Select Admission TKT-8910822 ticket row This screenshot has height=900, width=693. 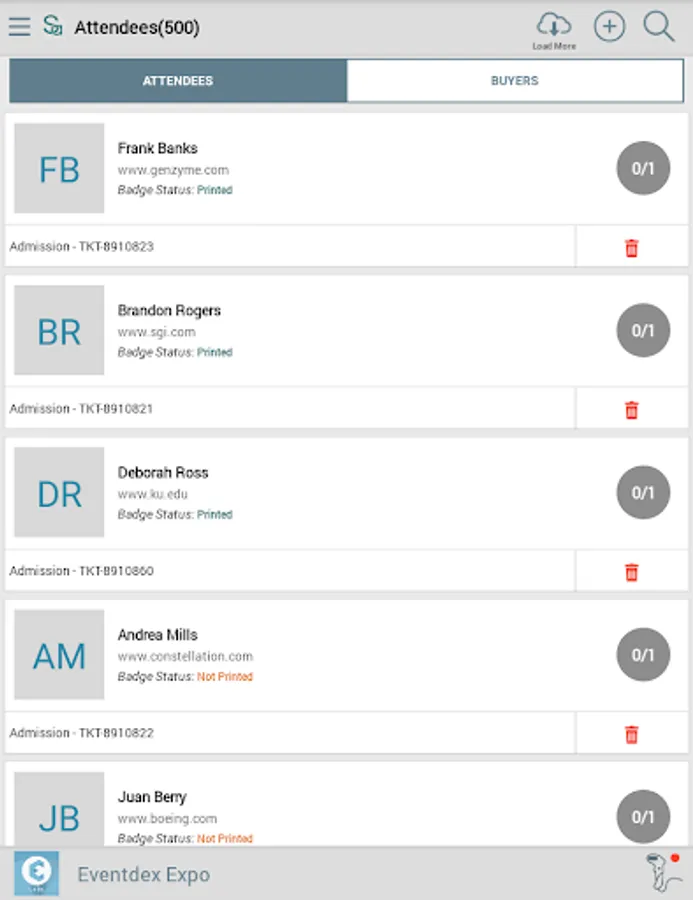(x=82, y=733)
